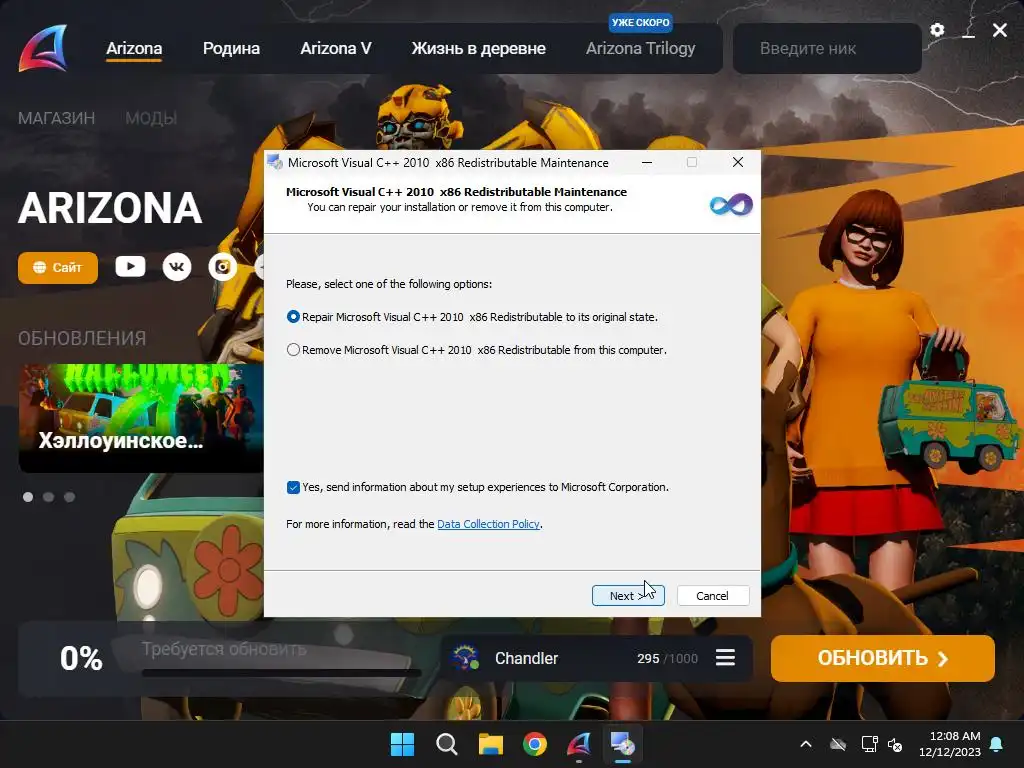Open the Instagram social icon
Screen dimensions: 1024x768
(223, 266)
